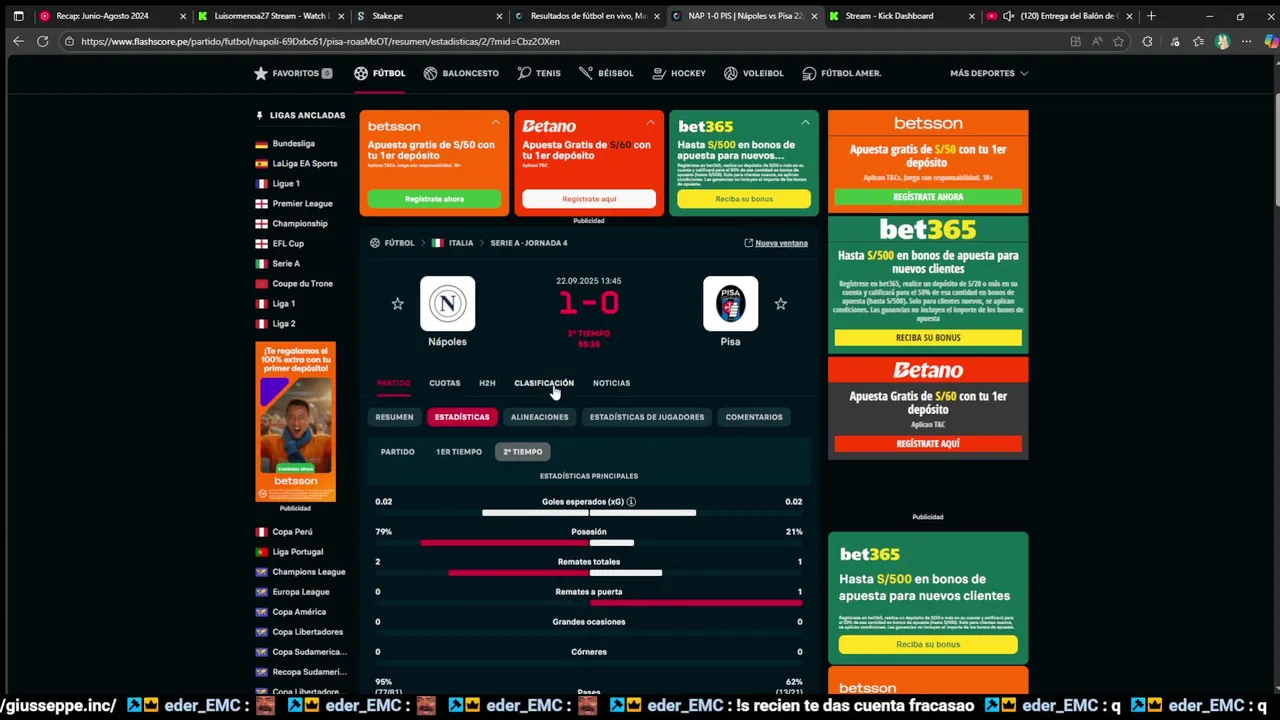Image resolution: width=1280 pixels, height=720 pixels.
Task: Collapse the Betano top ad chevron
Action: click(x=650, y=123)
